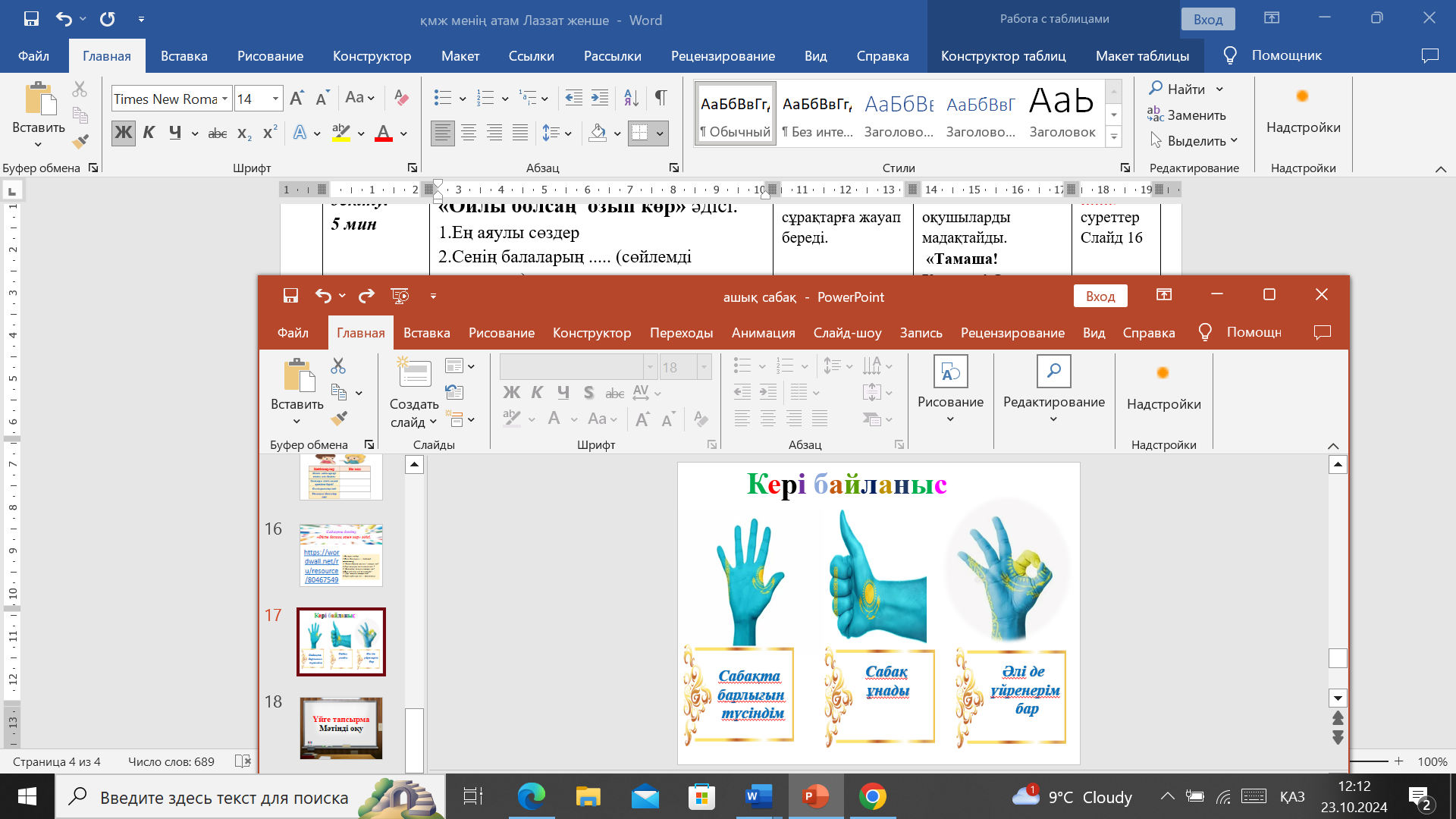The height and width of the screenshot is (819, 1456).
Task: Open PowerPoint Анимация tab
Action: pyautogui.click(x=763, y=333)
